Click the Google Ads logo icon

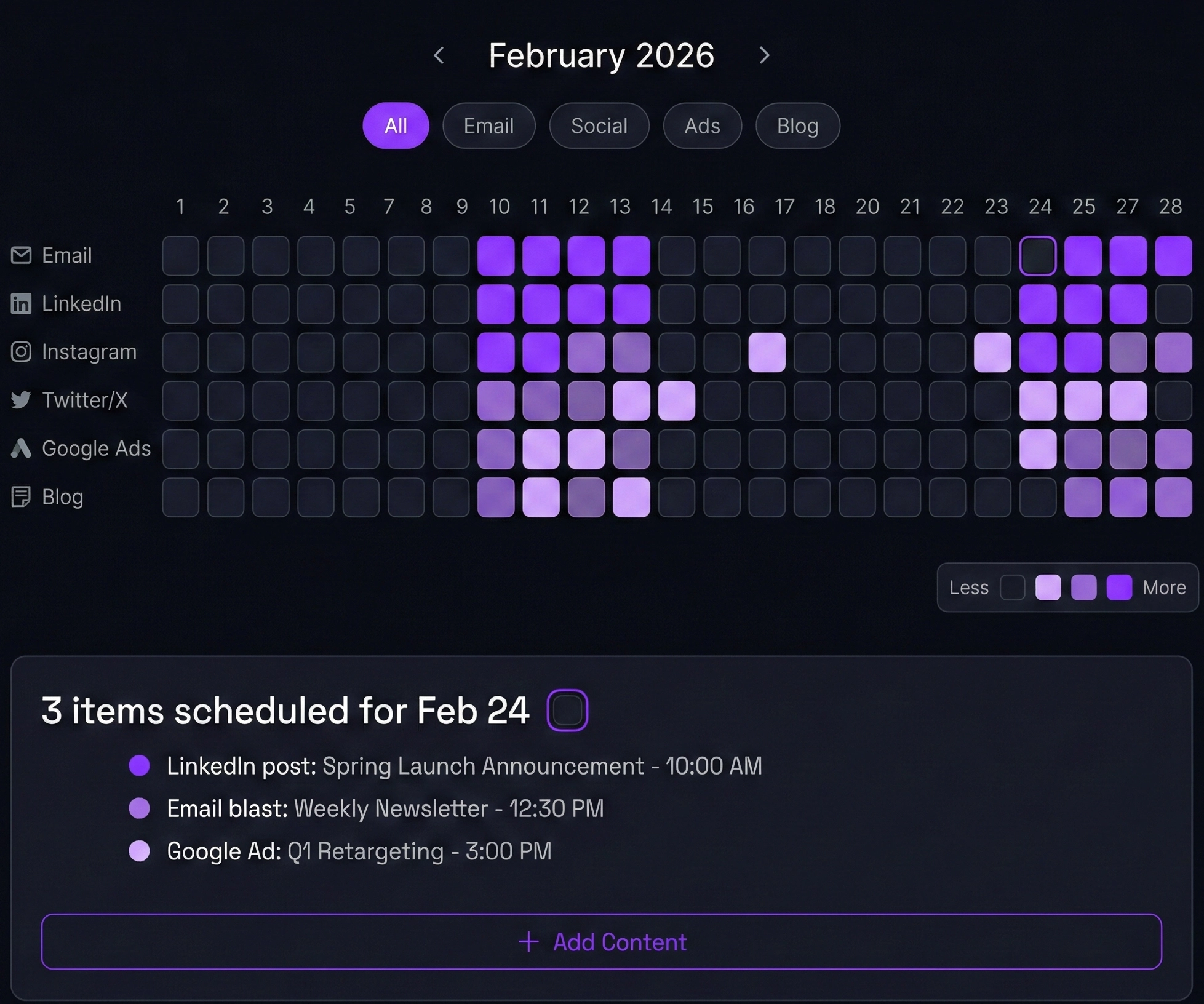tap(21, 448)
